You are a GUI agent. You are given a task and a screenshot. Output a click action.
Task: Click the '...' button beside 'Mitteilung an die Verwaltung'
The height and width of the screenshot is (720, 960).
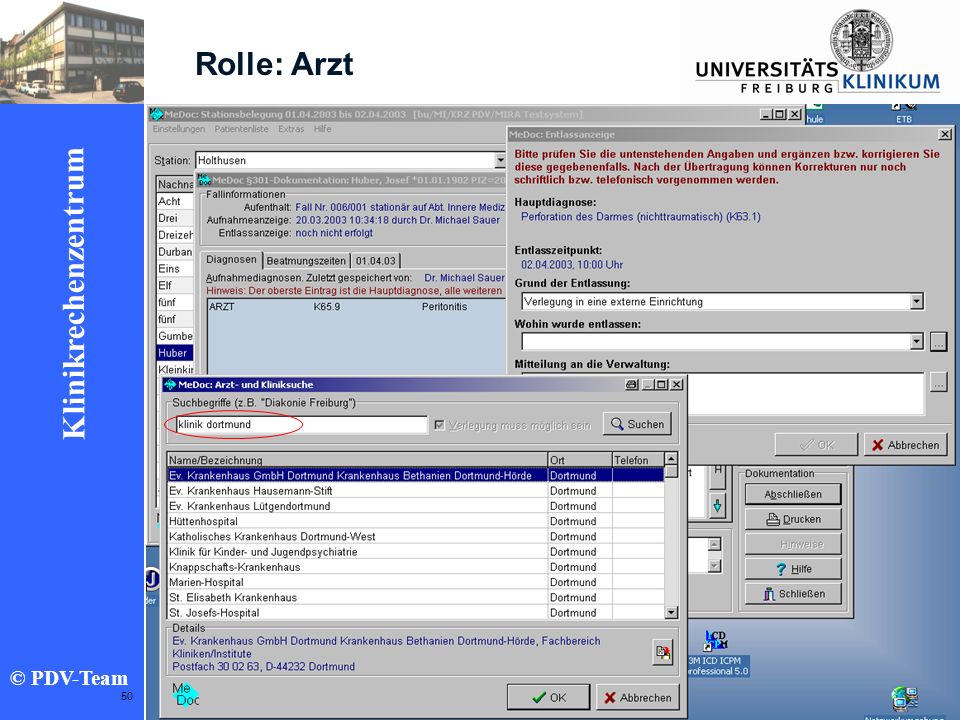click(x=938, y=383)
